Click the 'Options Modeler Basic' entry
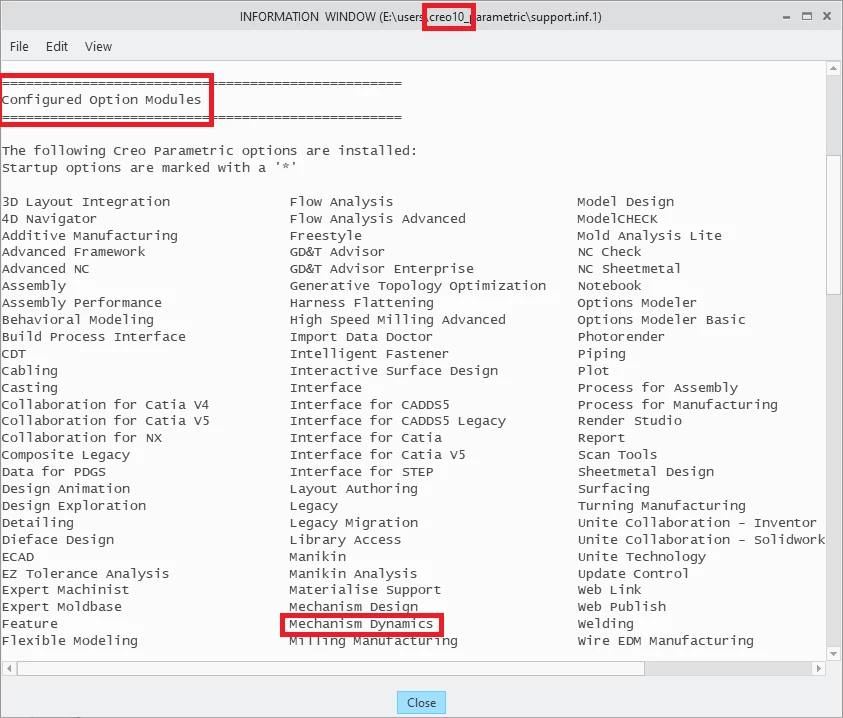The width and height of the screenshot is (843, 718). pos(661,319)
